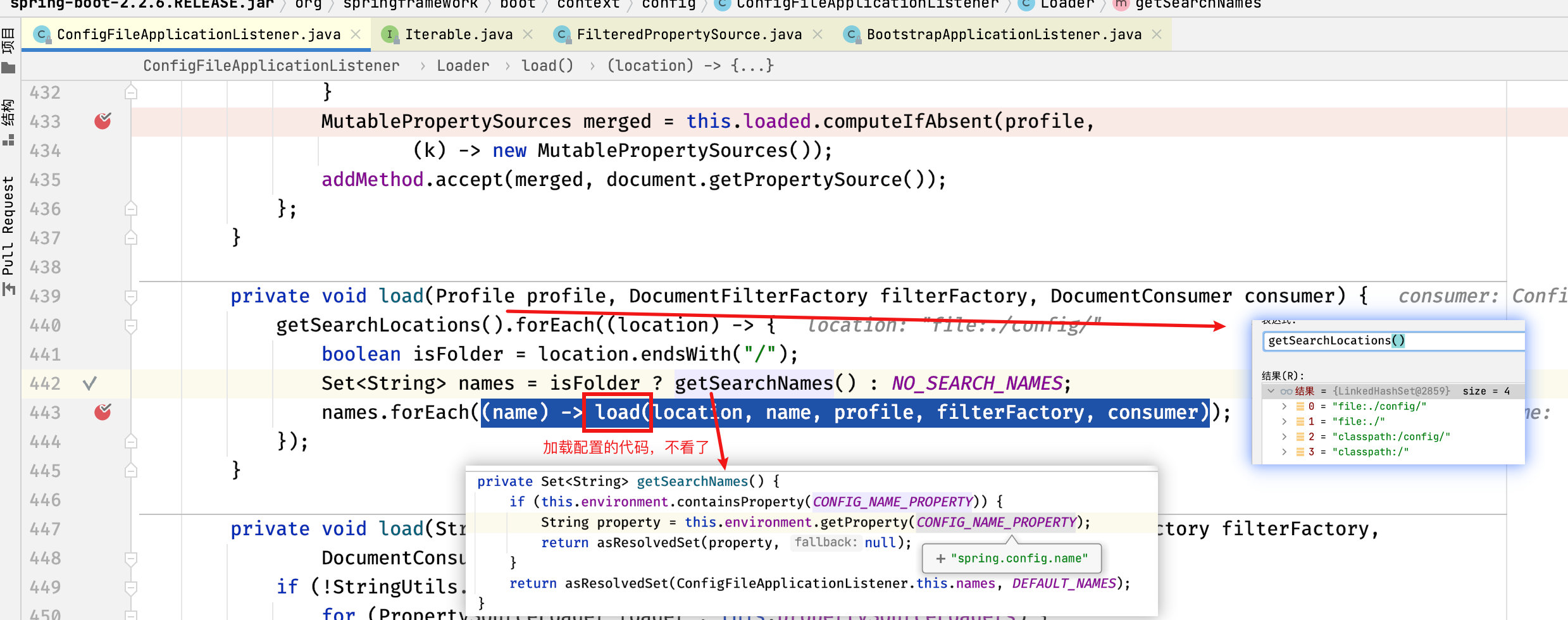Close BootstrapApplicationListener.java tab
Image resolution: width=1568 pixels, height=620 pixels.
click(x=1157, y=34)
